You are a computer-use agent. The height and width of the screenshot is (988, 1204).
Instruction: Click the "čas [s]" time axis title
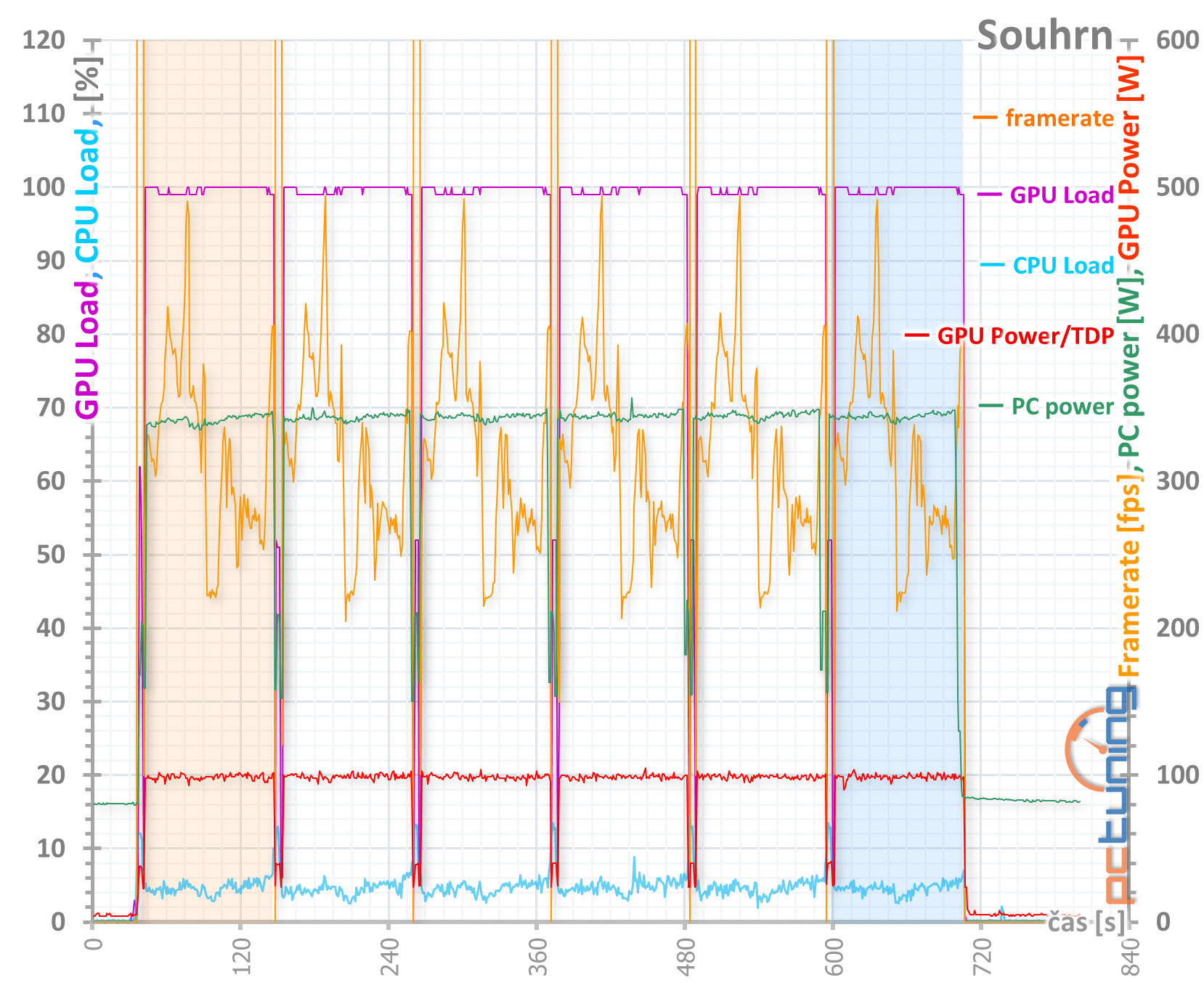pos(1086,922)
